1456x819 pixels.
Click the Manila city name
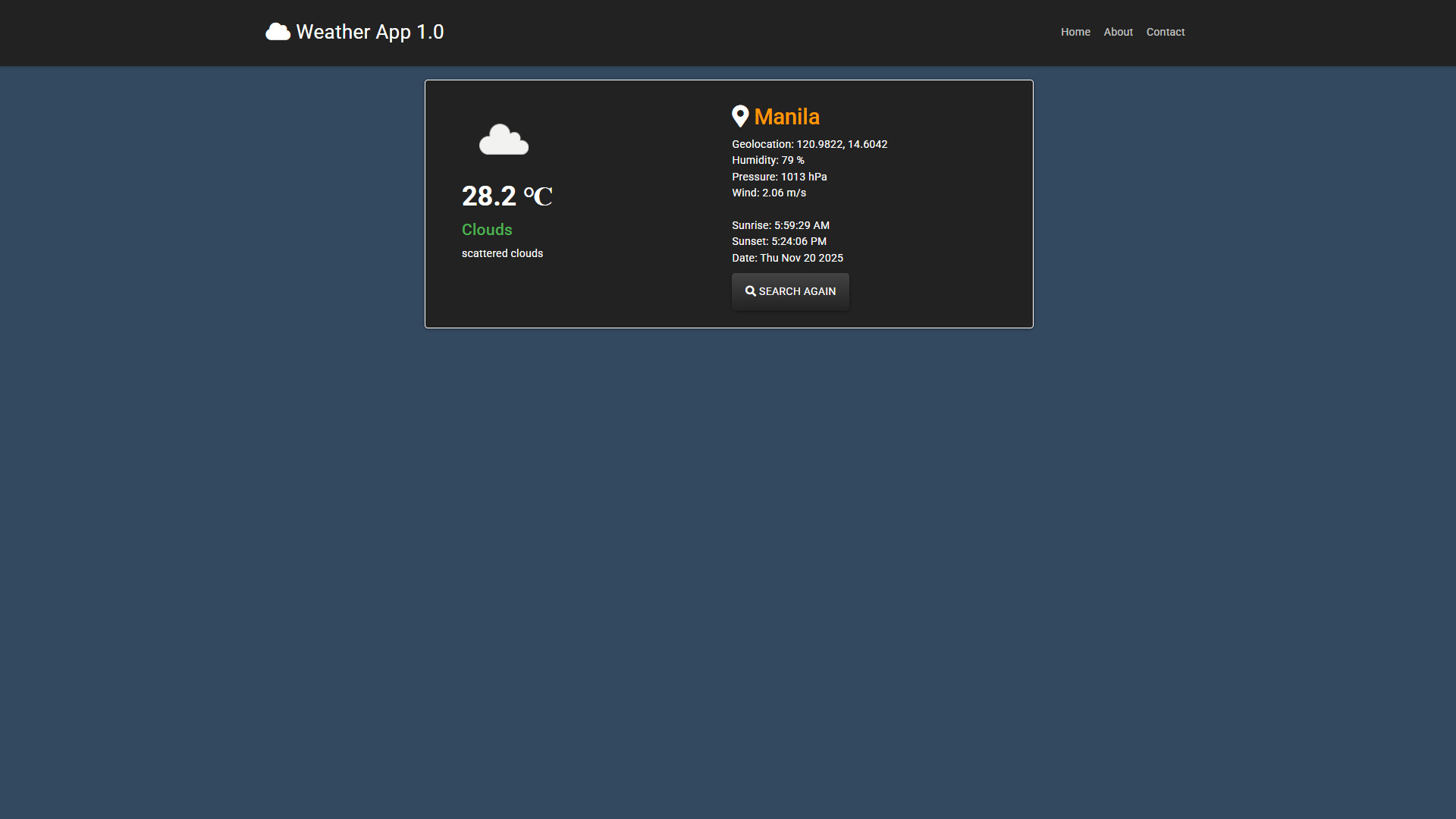coord(786,117)
